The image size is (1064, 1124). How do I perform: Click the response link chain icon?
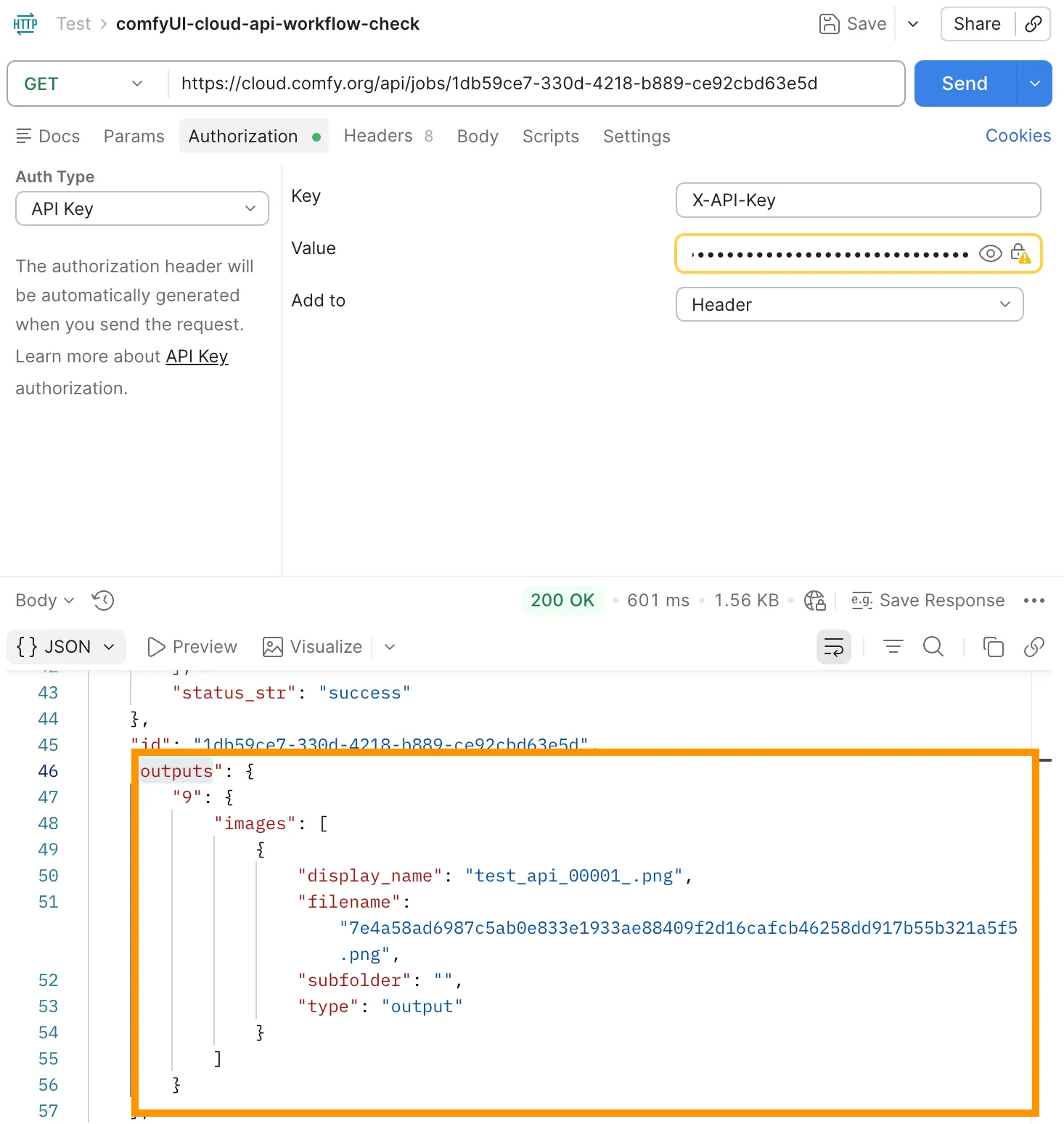(1034, 646)
